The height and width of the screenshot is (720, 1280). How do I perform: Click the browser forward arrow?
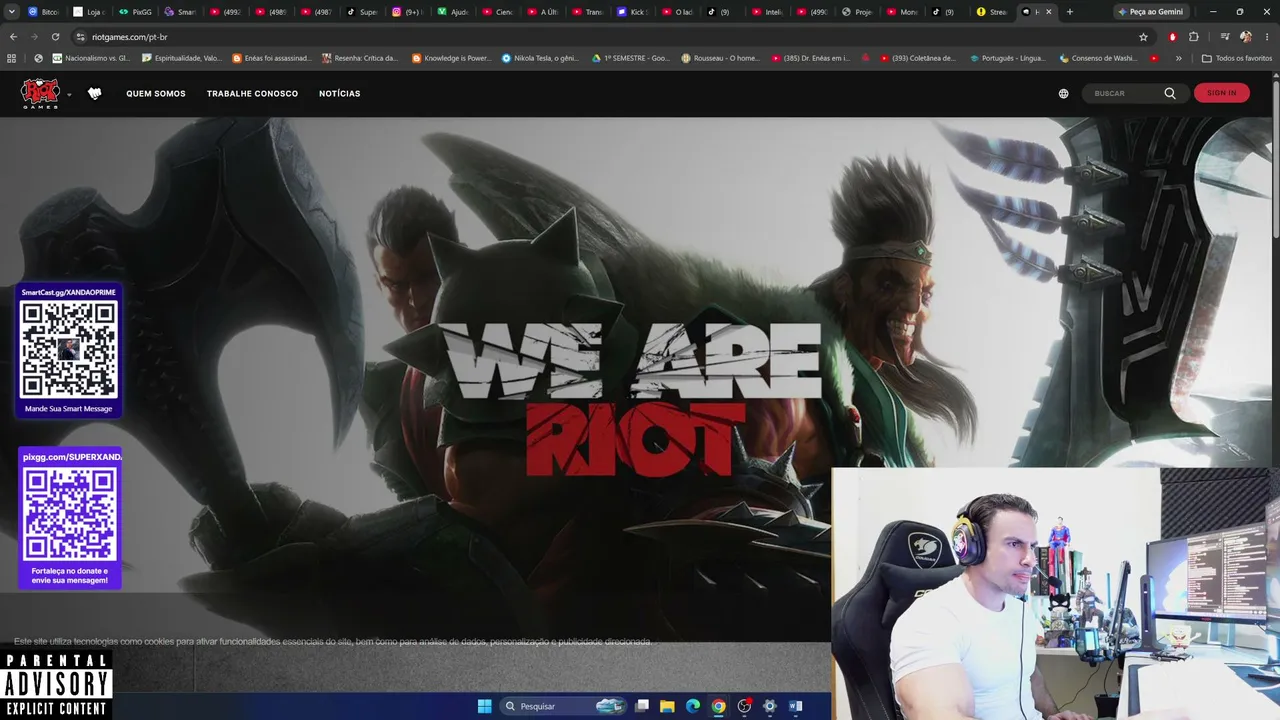click(34, 37)
